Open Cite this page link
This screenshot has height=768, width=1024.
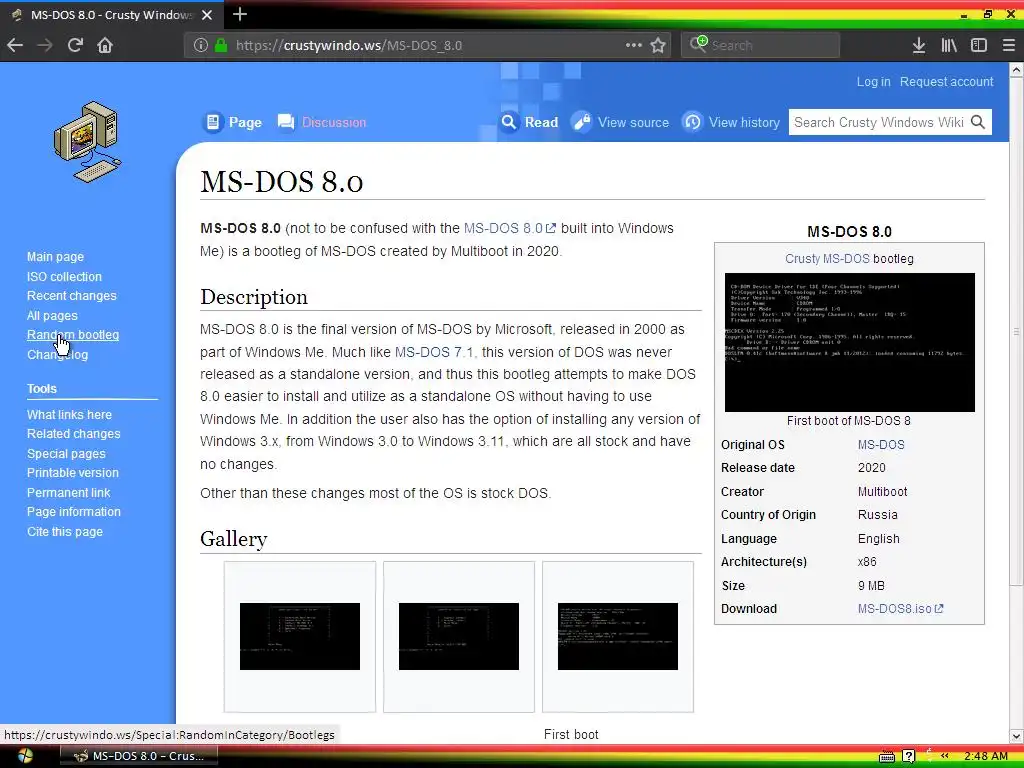coord(65,532)
